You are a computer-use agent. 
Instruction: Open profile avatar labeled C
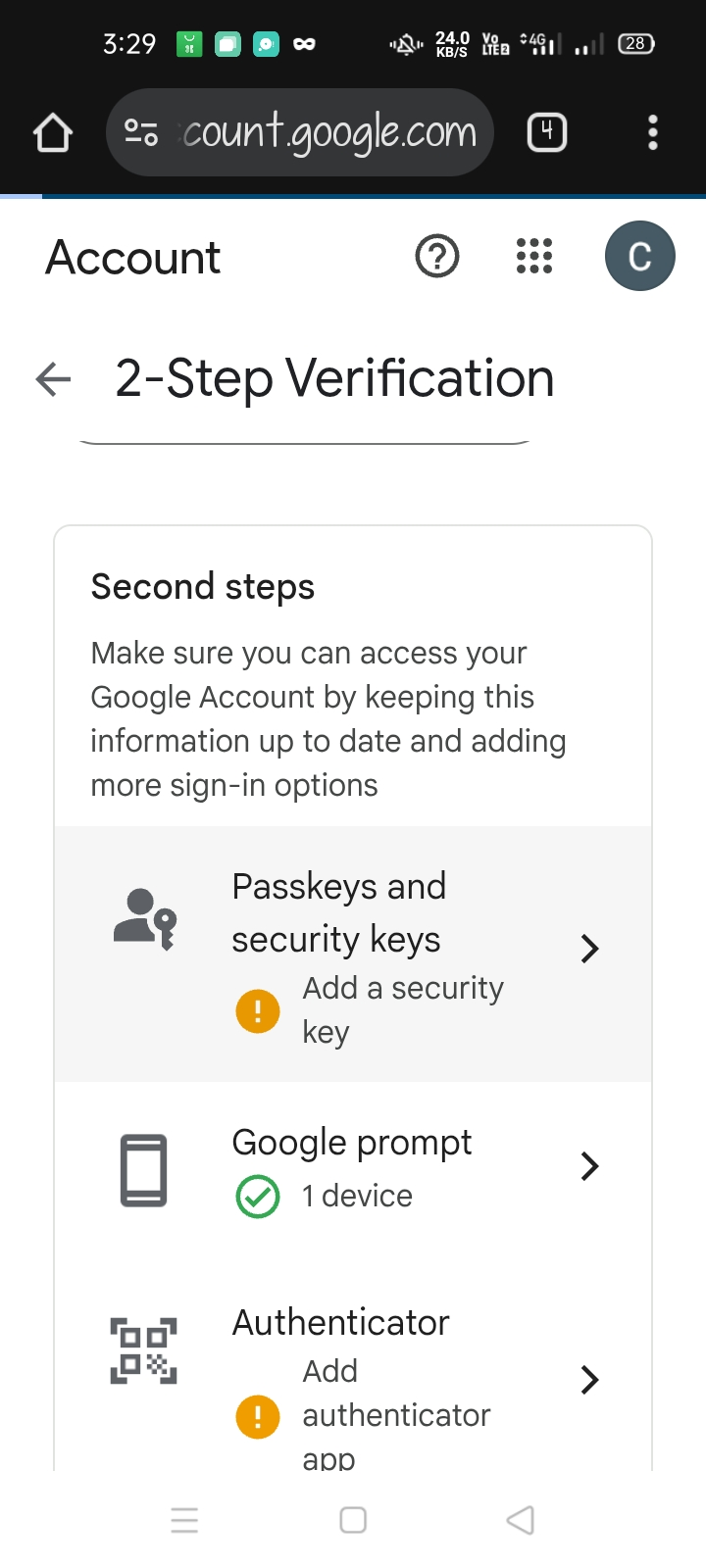639,257
